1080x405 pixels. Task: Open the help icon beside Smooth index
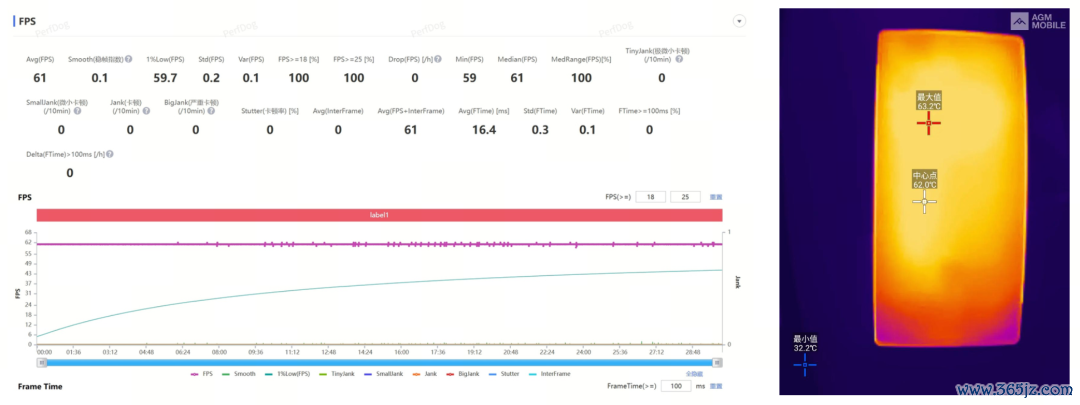(129, 59)
